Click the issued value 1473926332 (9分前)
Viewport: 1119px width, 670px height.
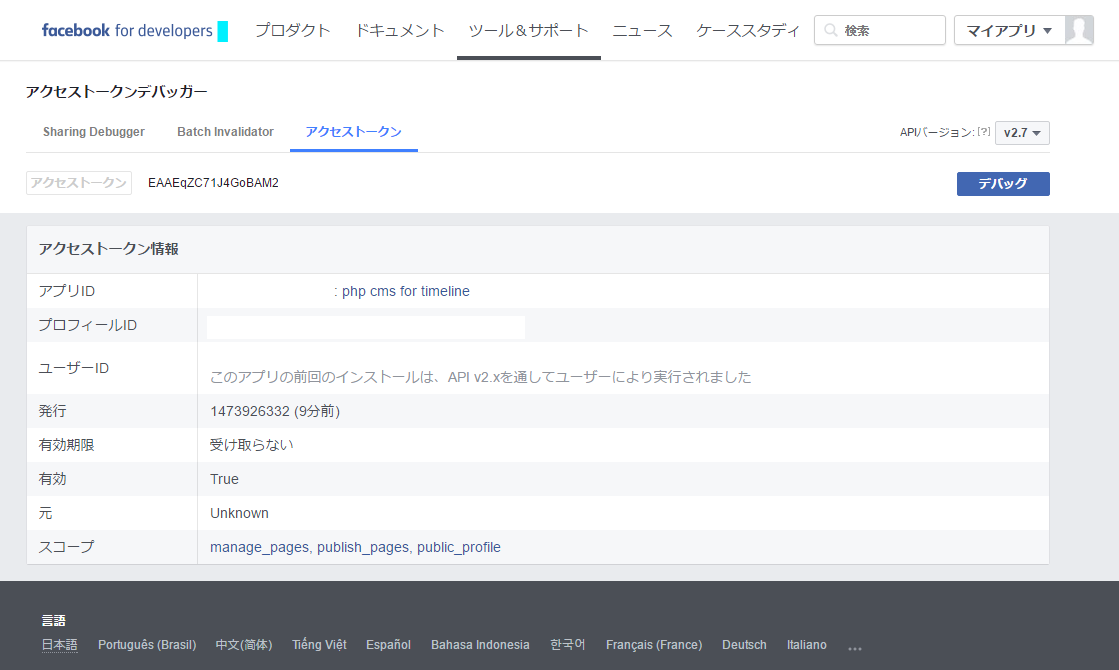(x=275, y=412)
